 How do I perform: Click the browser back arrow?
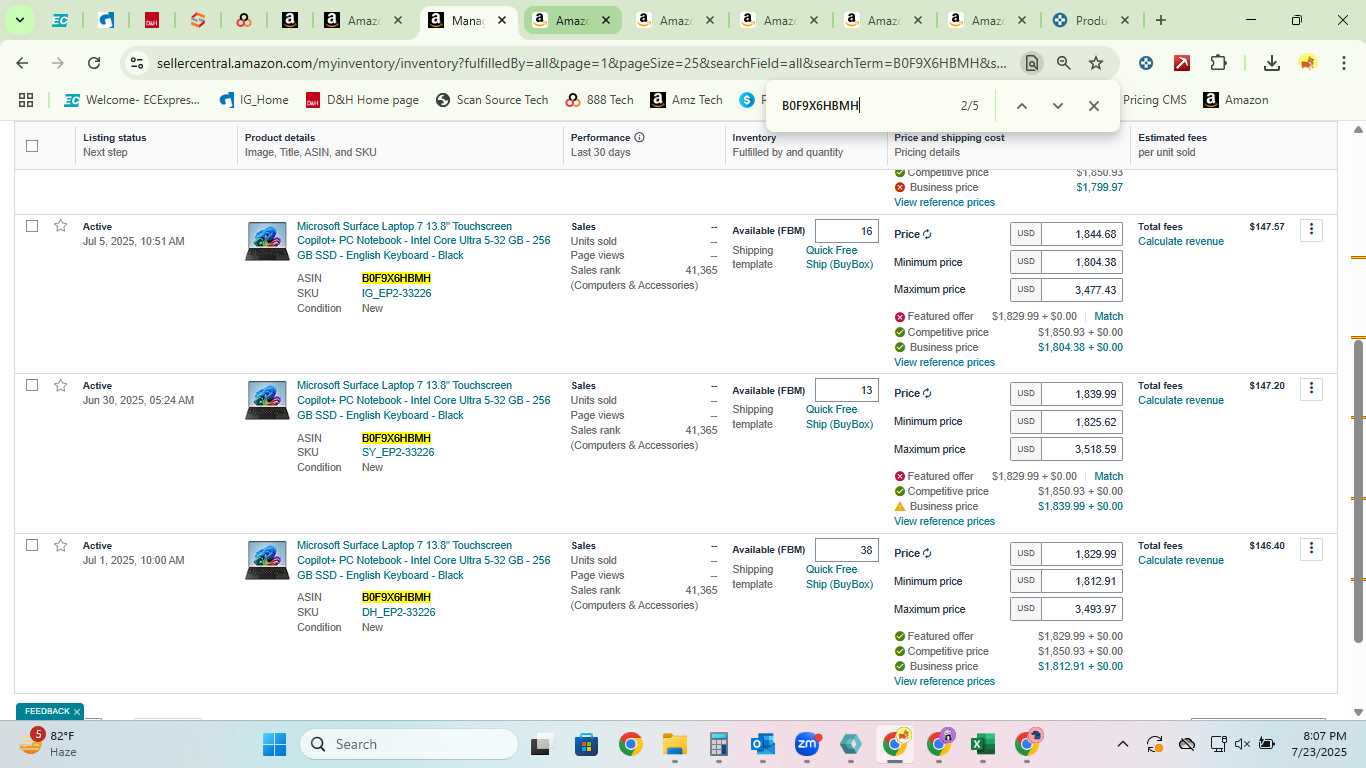tap(22, 63)
